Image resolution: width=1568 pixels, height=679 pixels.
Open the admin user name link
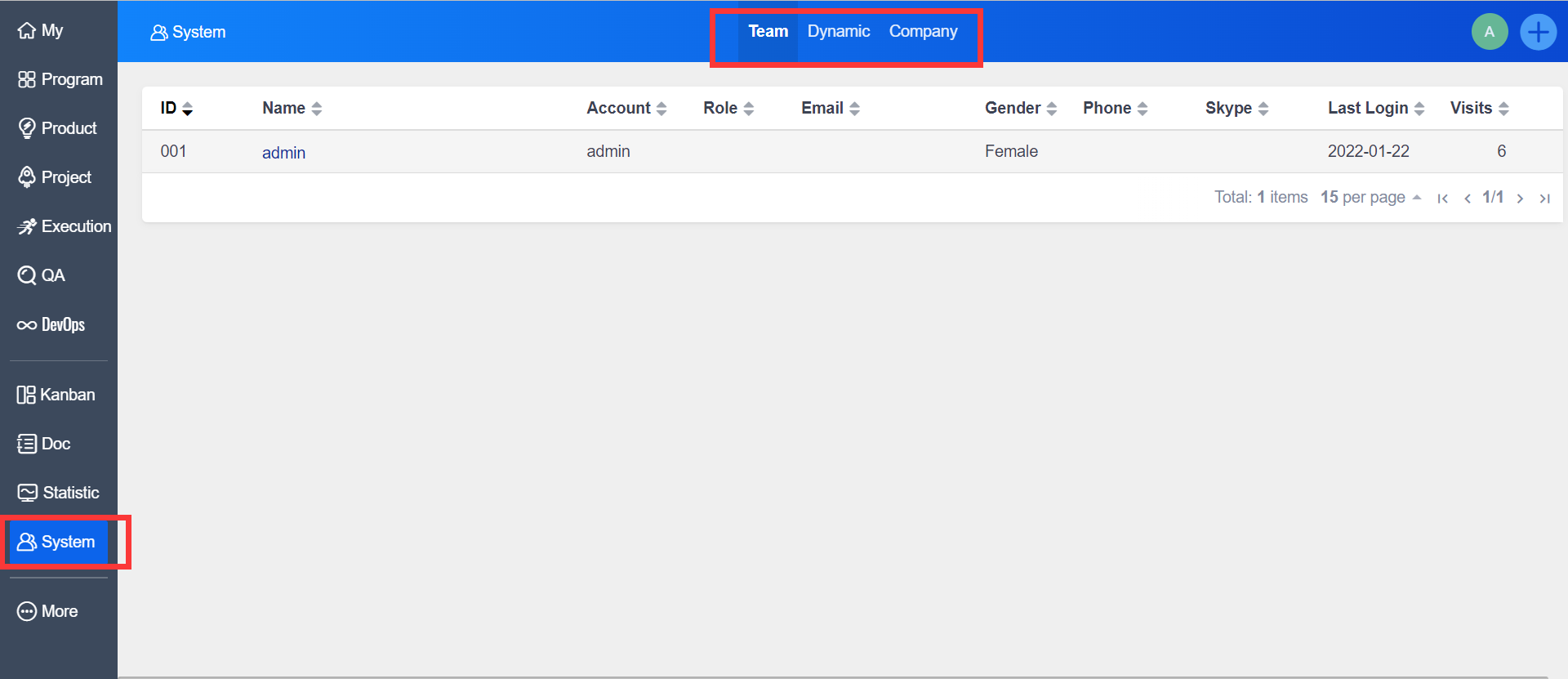(283, 153)
